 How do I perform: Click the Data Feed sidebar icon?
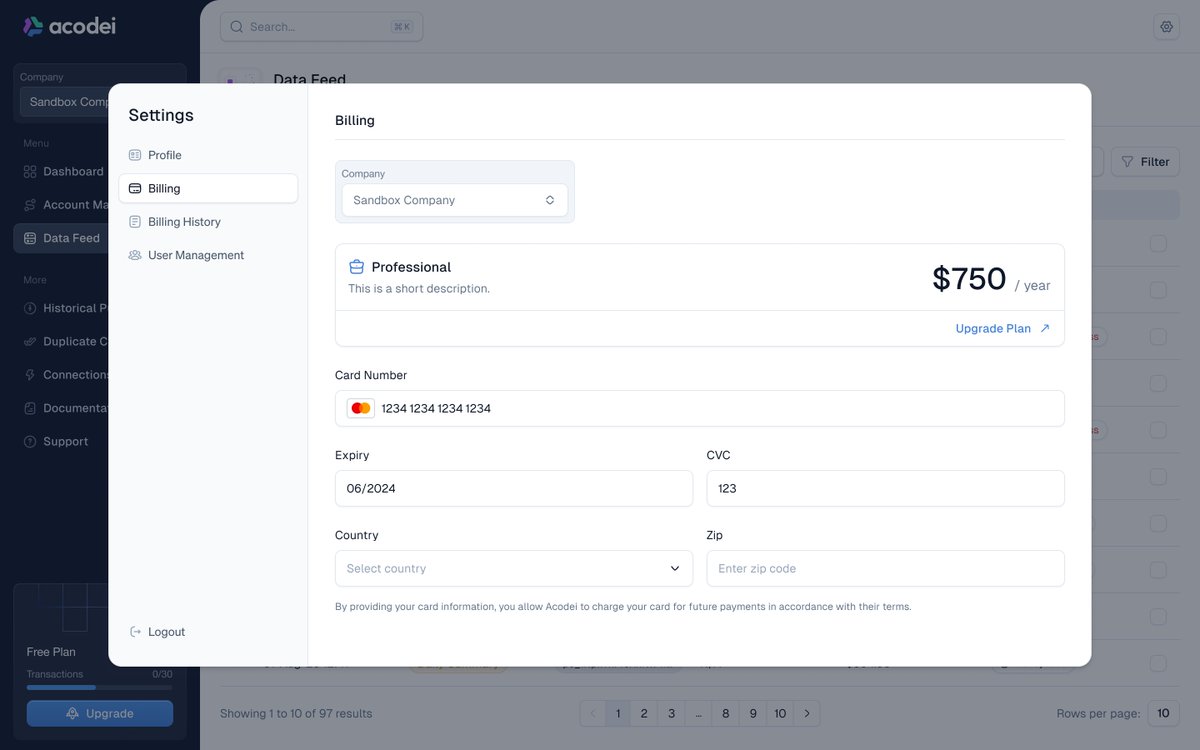tap(30, 238)
